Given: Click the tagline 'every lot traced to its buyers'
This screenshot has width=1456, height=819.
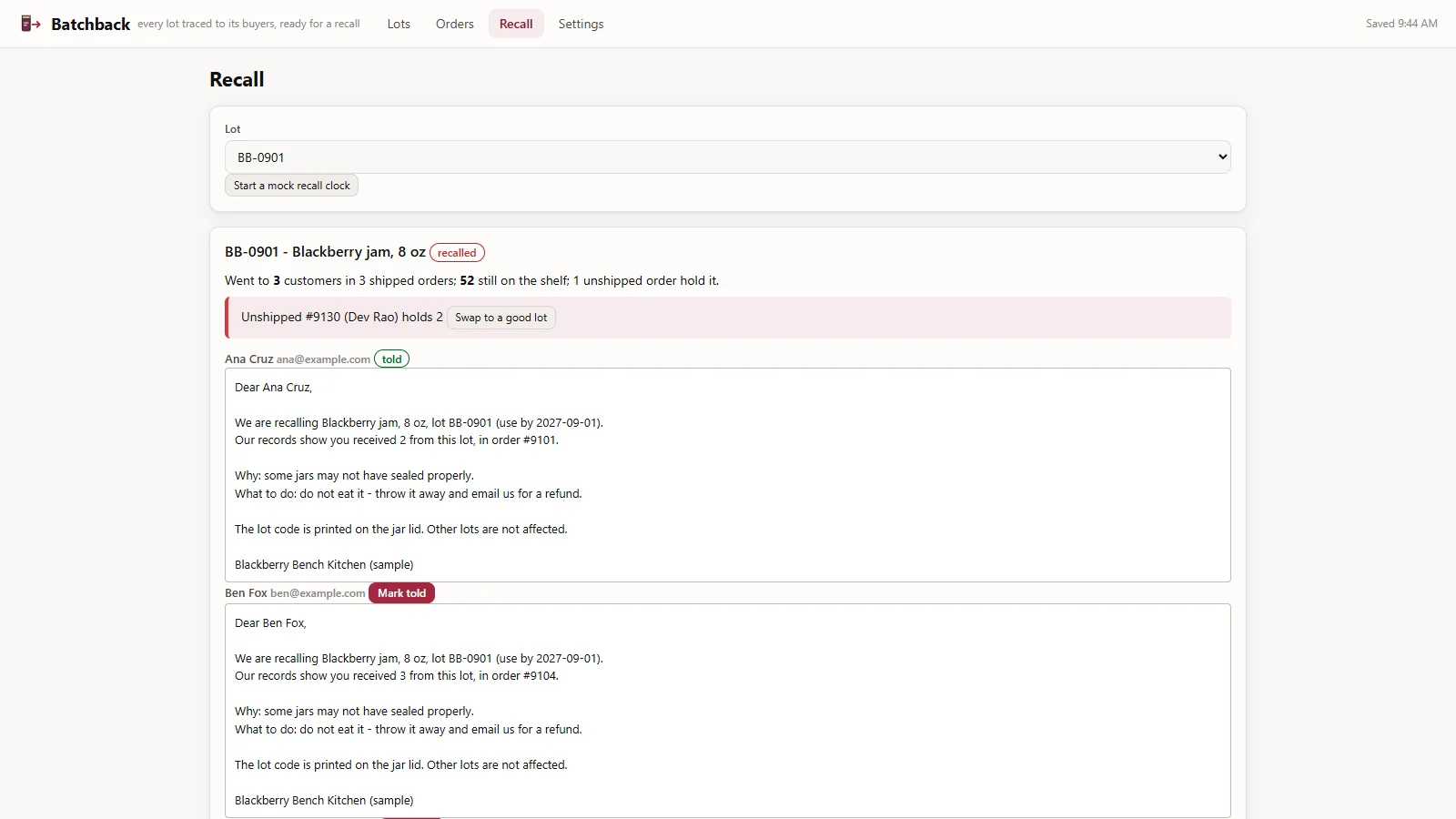Looking at the screenshot, I should coord(248,24).
